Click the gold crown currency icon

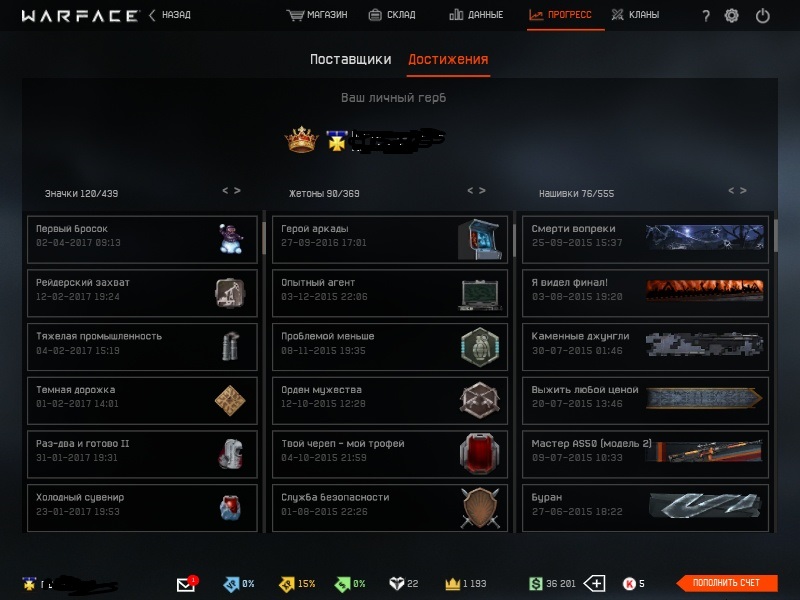coord(453,584)
